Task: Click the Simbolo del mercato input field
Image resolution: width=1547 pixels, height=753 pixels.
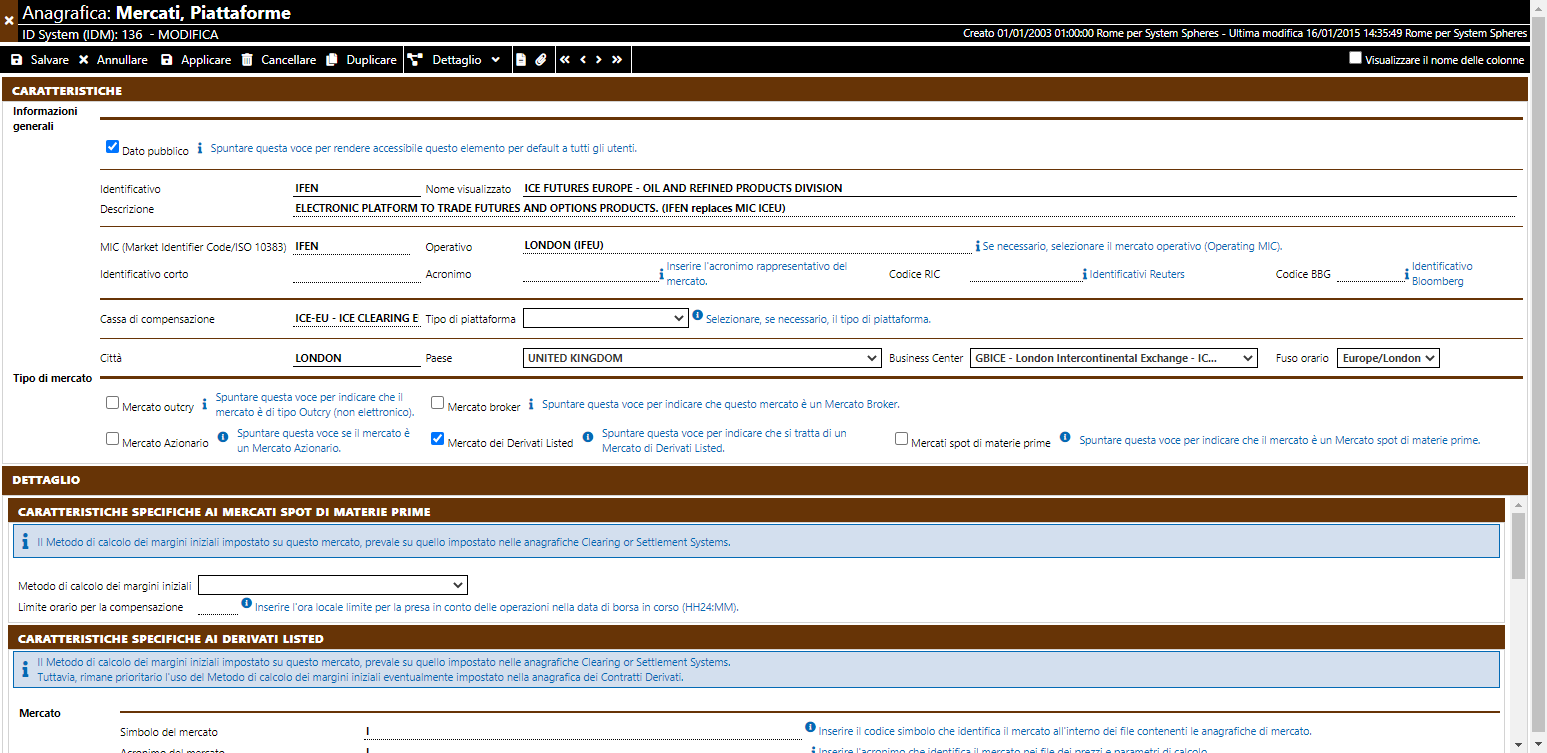Action: (582, 732)
